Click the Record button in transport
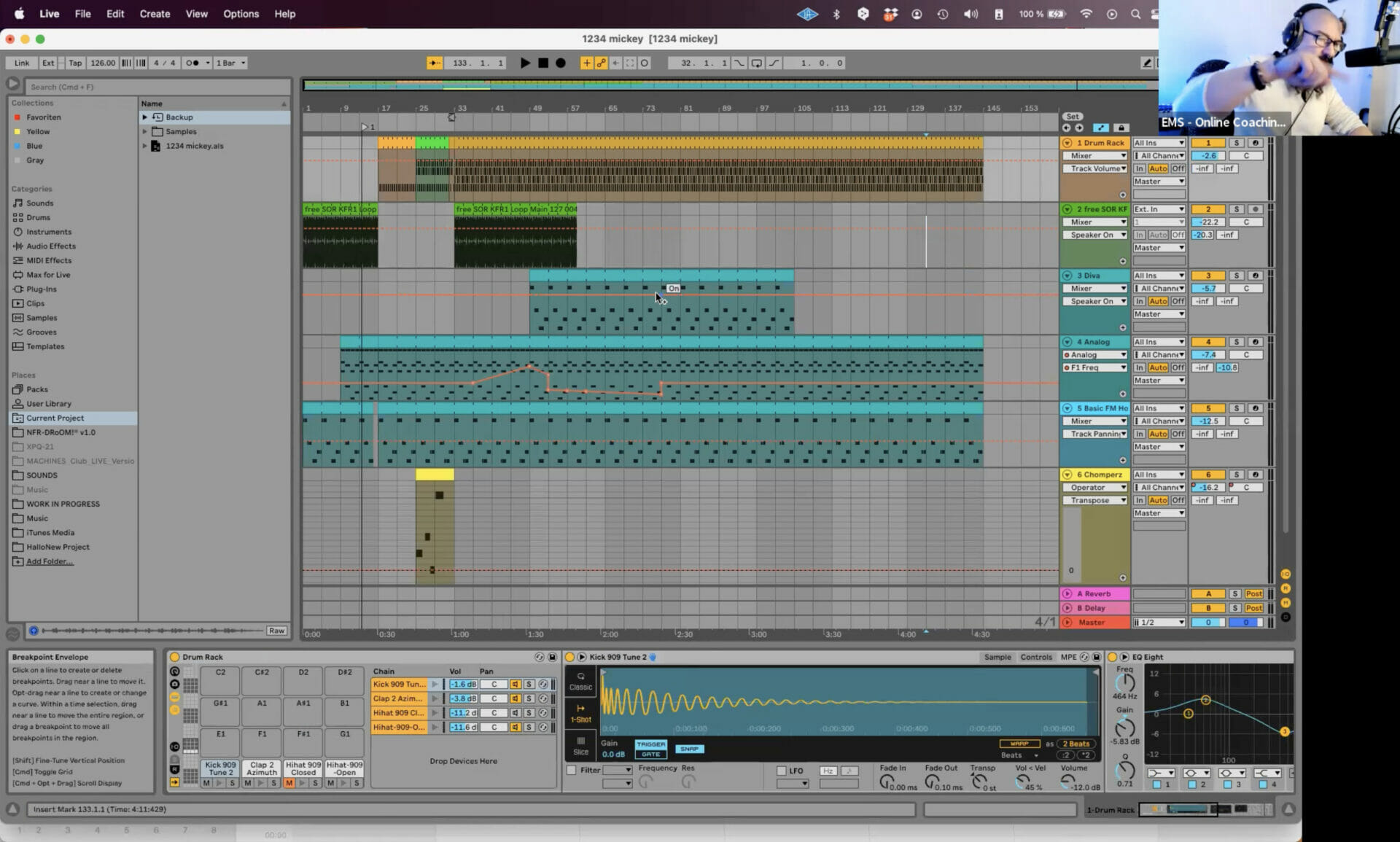The width and height of the screenshot is (1400, 842). [561, 63]
